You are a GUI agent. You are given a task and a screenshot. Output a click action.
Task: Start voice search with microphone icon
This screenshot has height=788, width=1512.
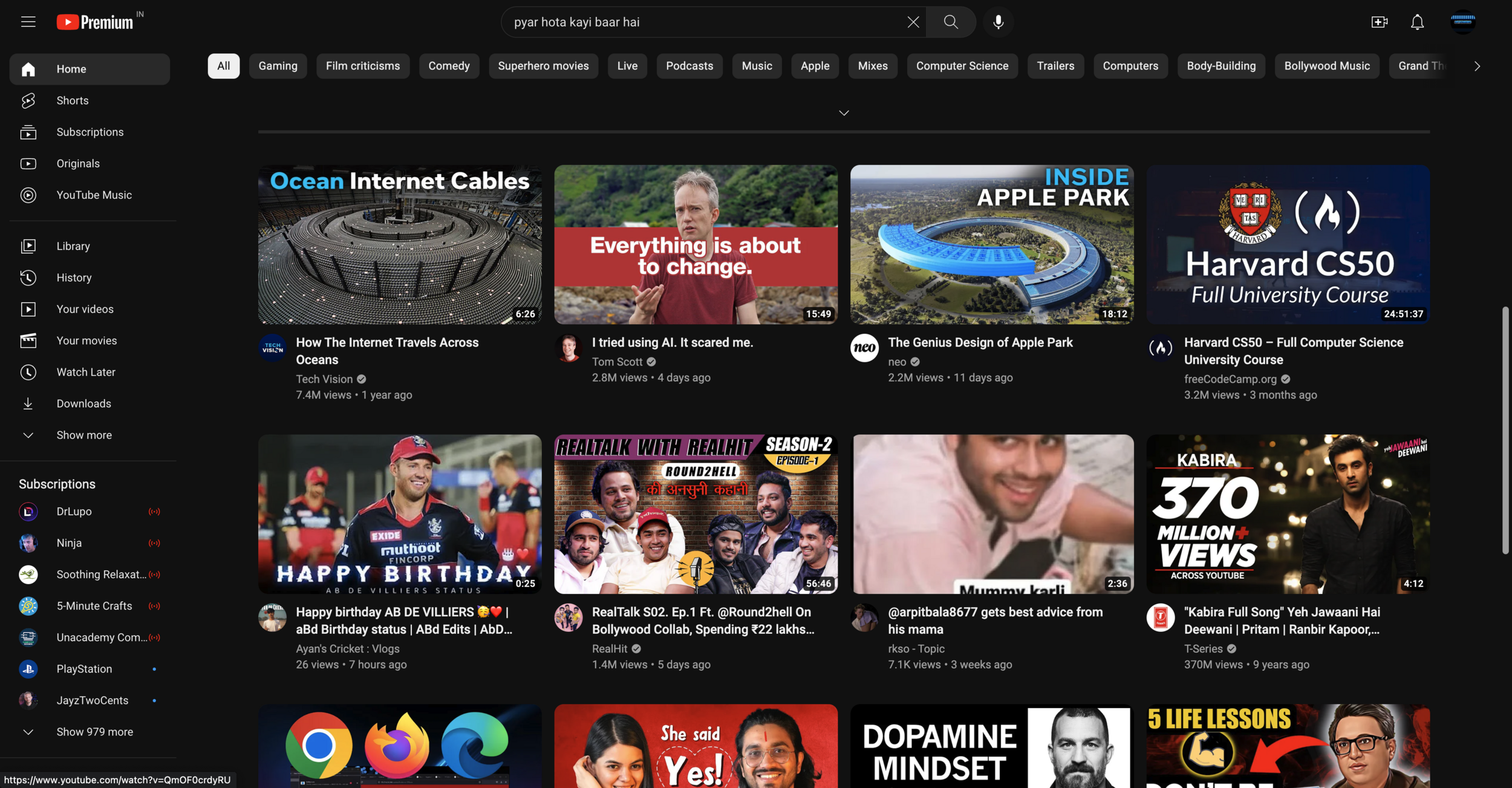point(998,22)
